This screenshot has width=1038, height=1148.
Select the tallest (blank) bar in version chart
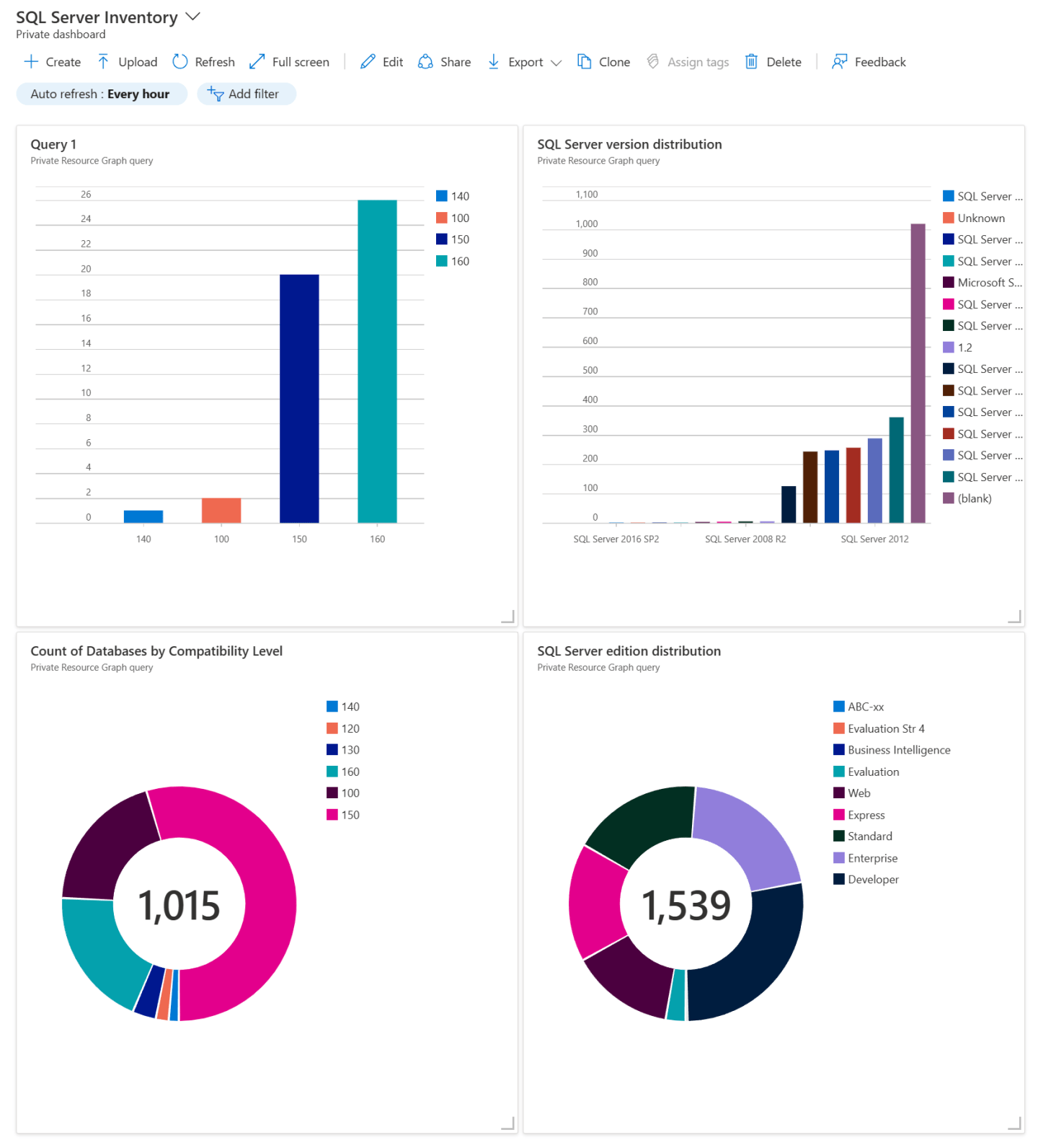click(918, 373)
